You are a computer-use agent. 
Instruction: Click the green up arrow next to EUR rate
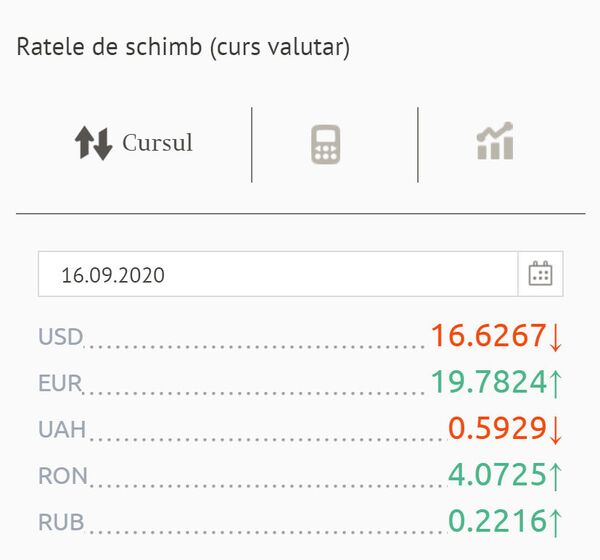(555, 383)
